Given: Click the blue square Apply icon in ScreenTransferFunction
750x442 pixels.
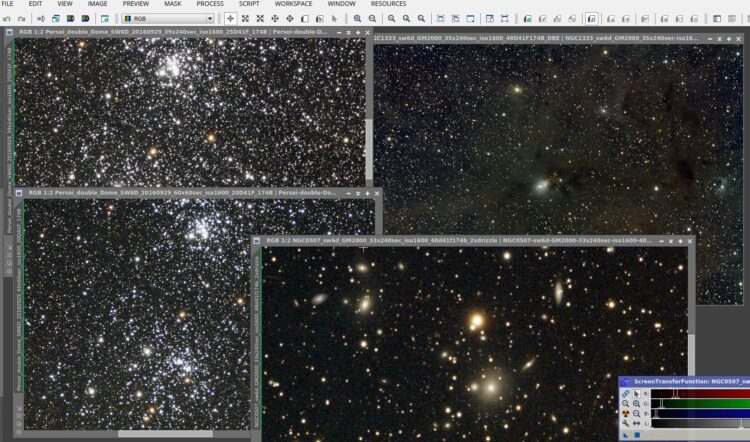Looking at the screenshot, I should point(637,435).
